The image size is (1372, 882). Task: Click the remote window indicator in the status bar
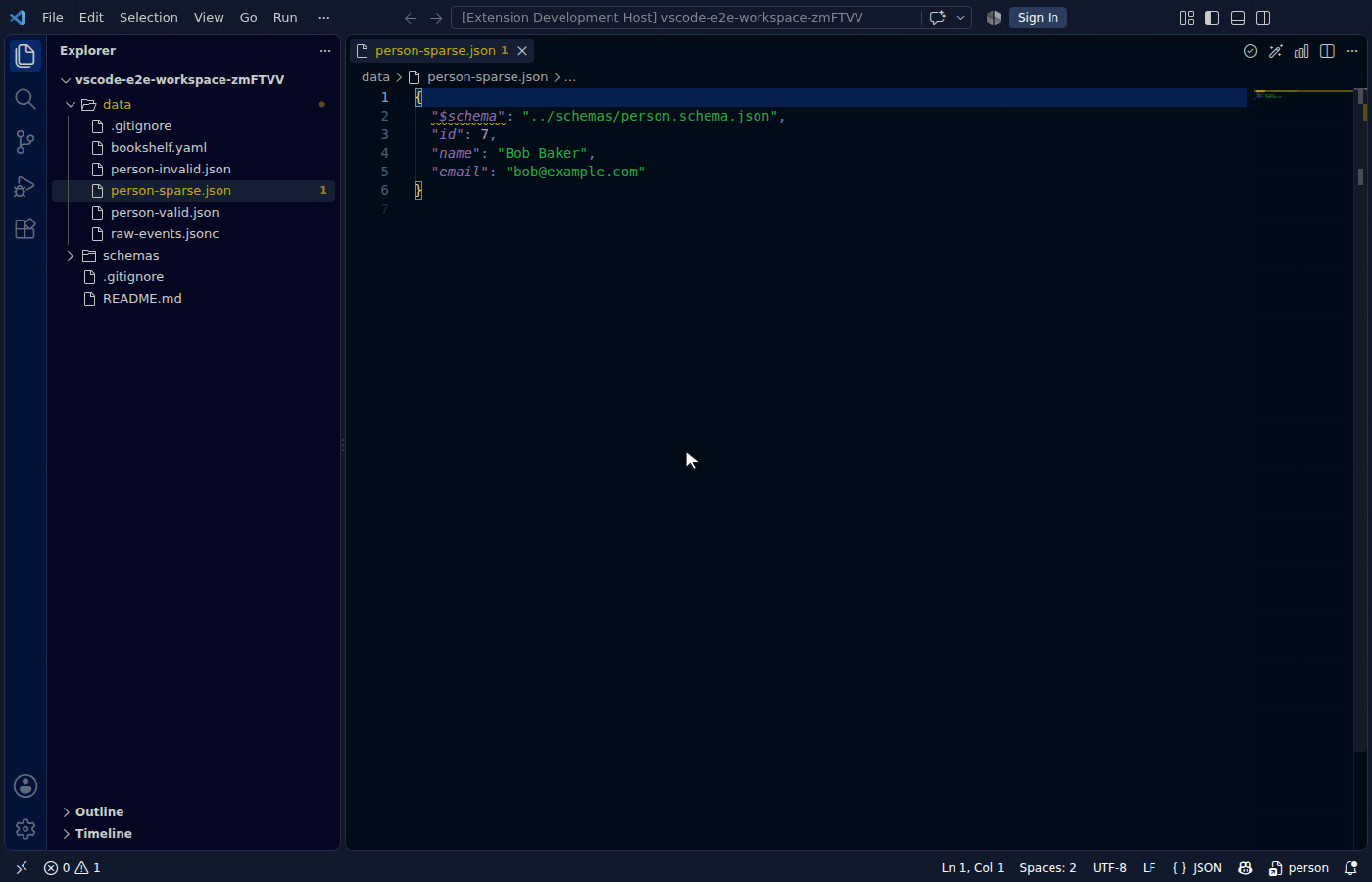coord(22,868)
